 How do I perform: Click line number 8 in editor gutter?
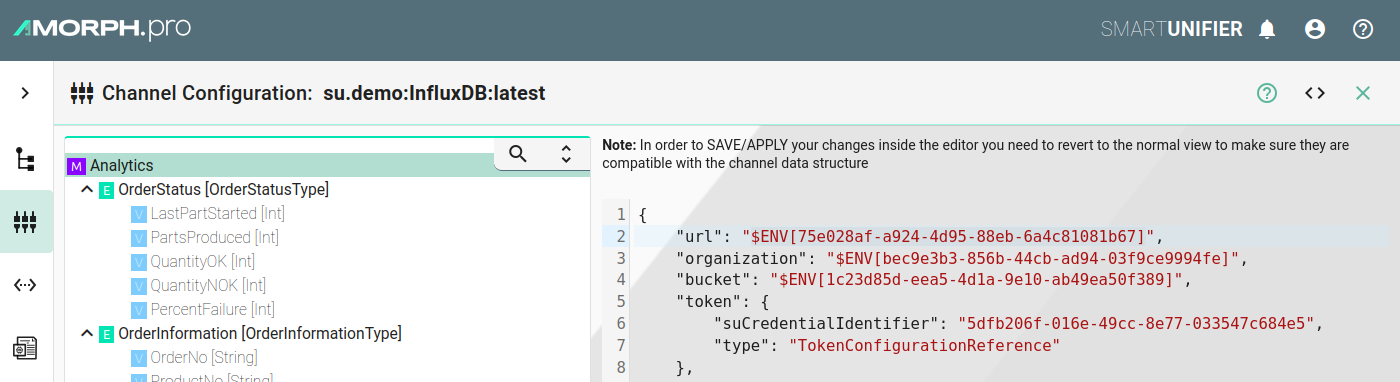pyautogui.click(x=621, y=367)
